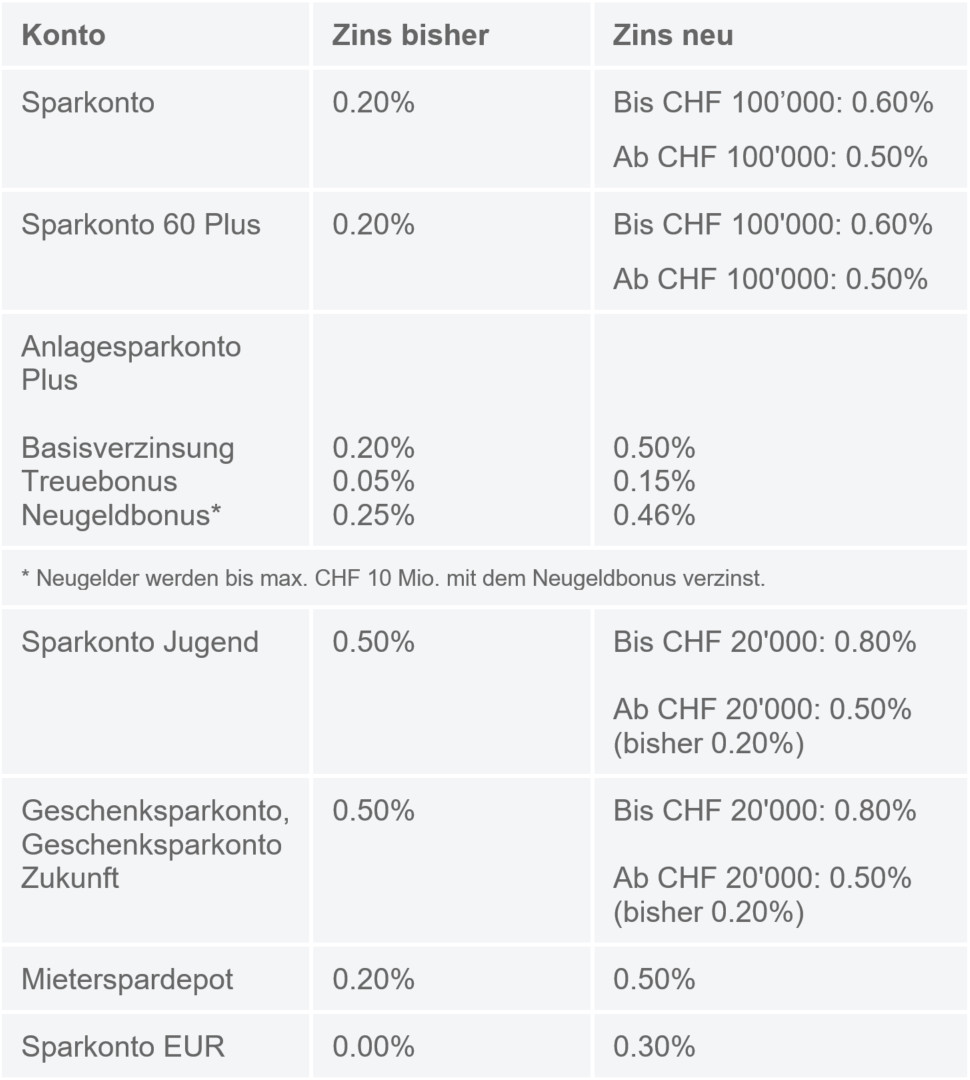Screen dimensions: 970x1080
Task: Click the 'Konto' column header
Action: [x=63, y=35]
